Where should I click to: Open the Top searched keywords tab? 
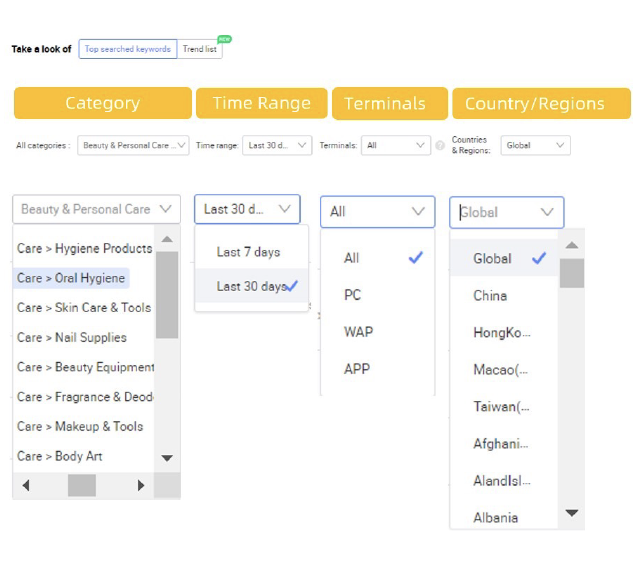pyautogui.click(x=127, y=49)
